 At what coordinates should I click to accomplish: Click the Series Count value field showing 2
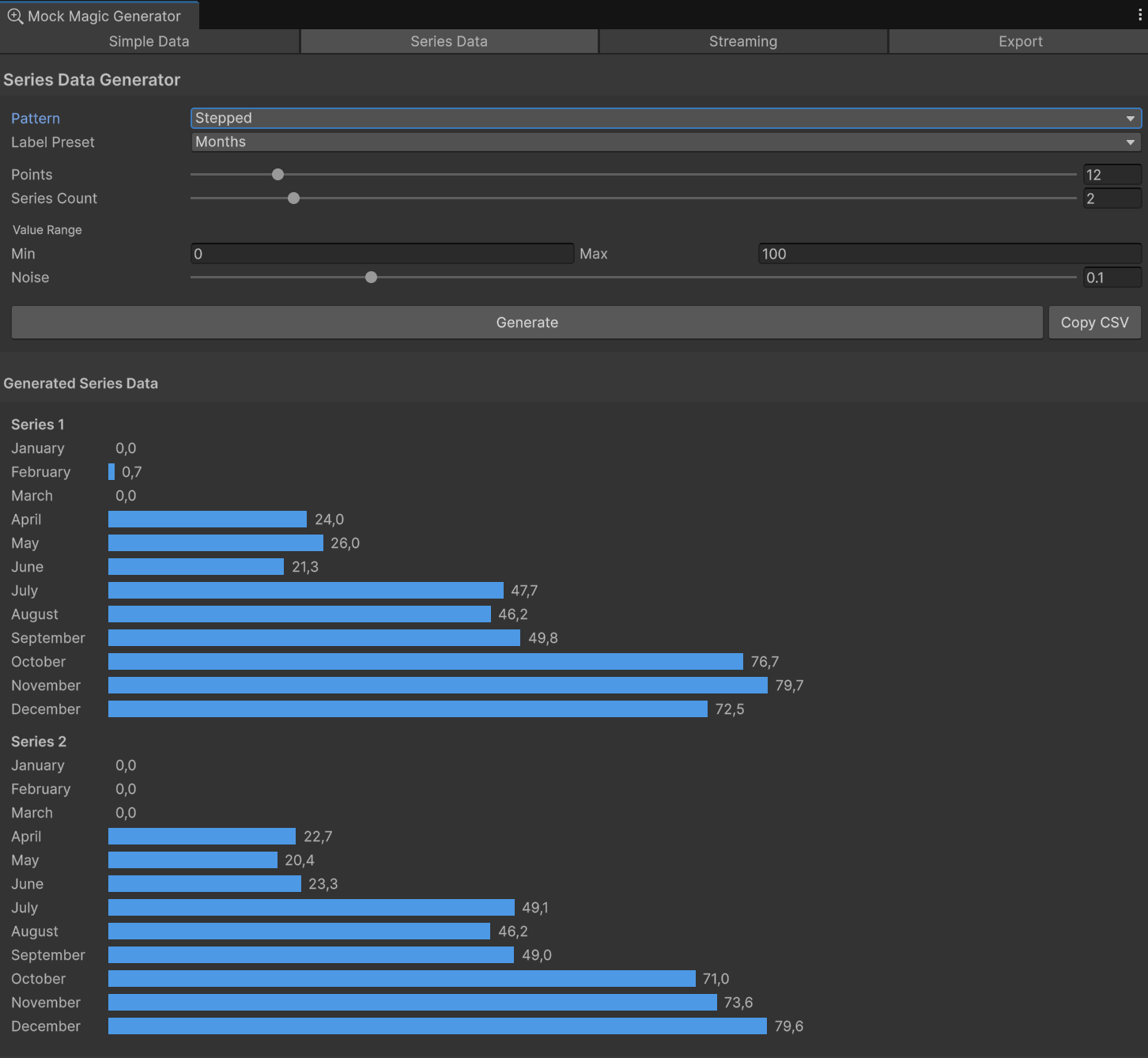[1112, 198]
